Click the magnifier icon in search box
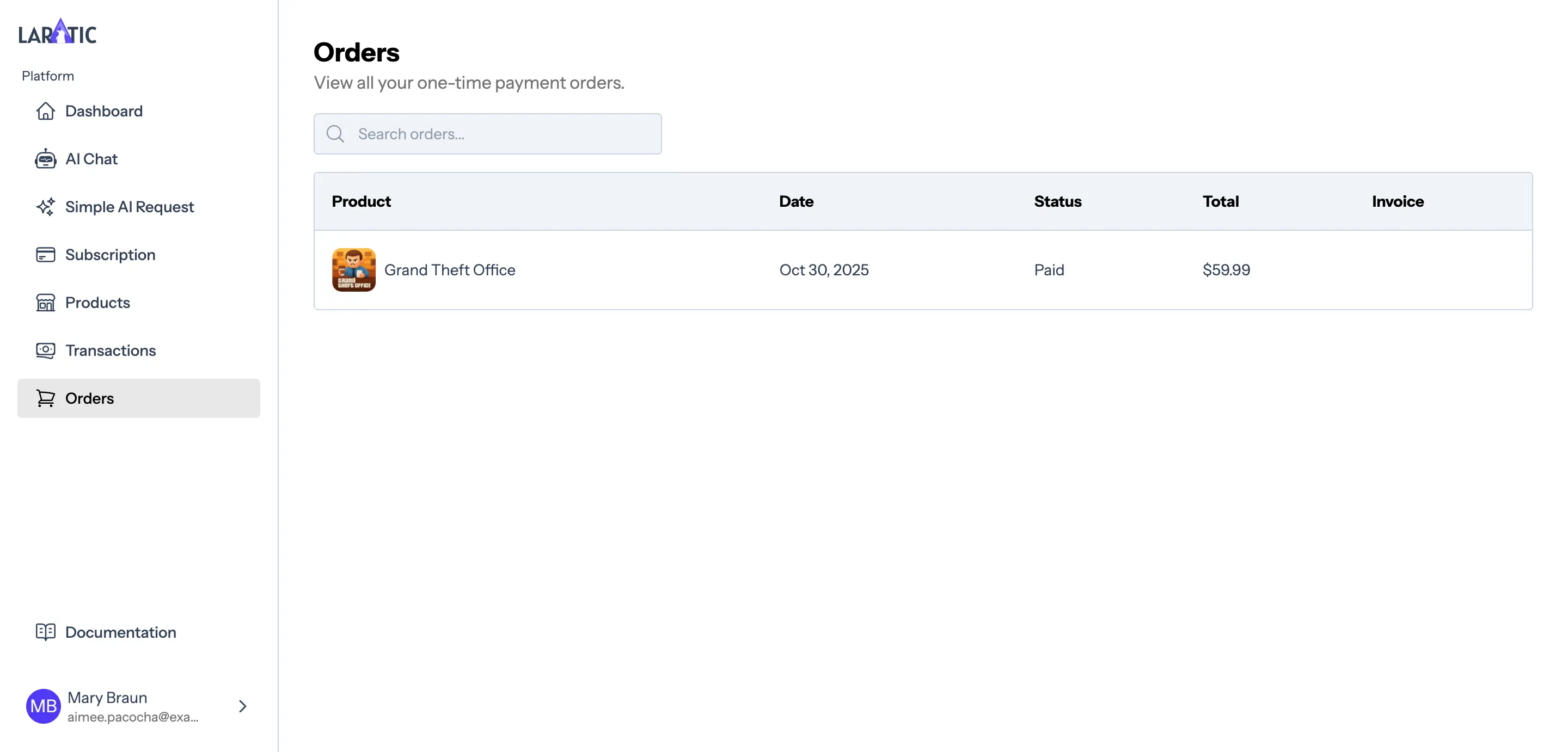The image size is (1568, 752). 335,134
